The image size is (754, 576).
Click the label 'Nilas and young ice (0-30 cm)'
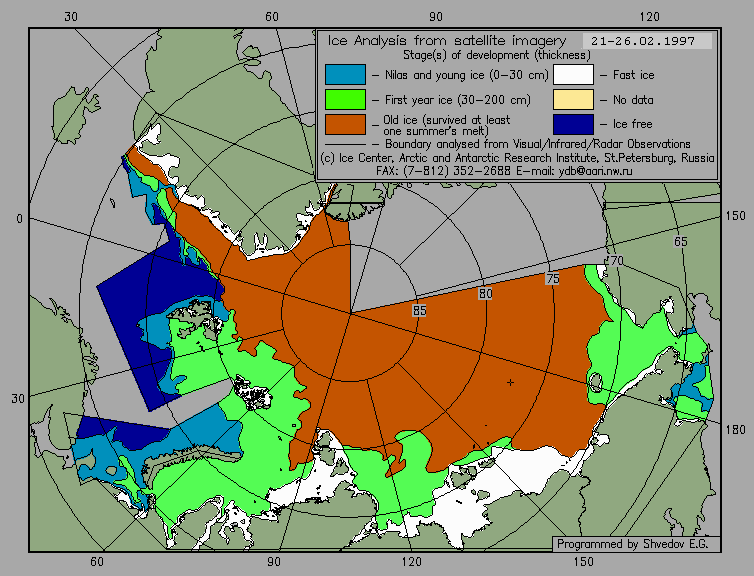click(466, 75)
